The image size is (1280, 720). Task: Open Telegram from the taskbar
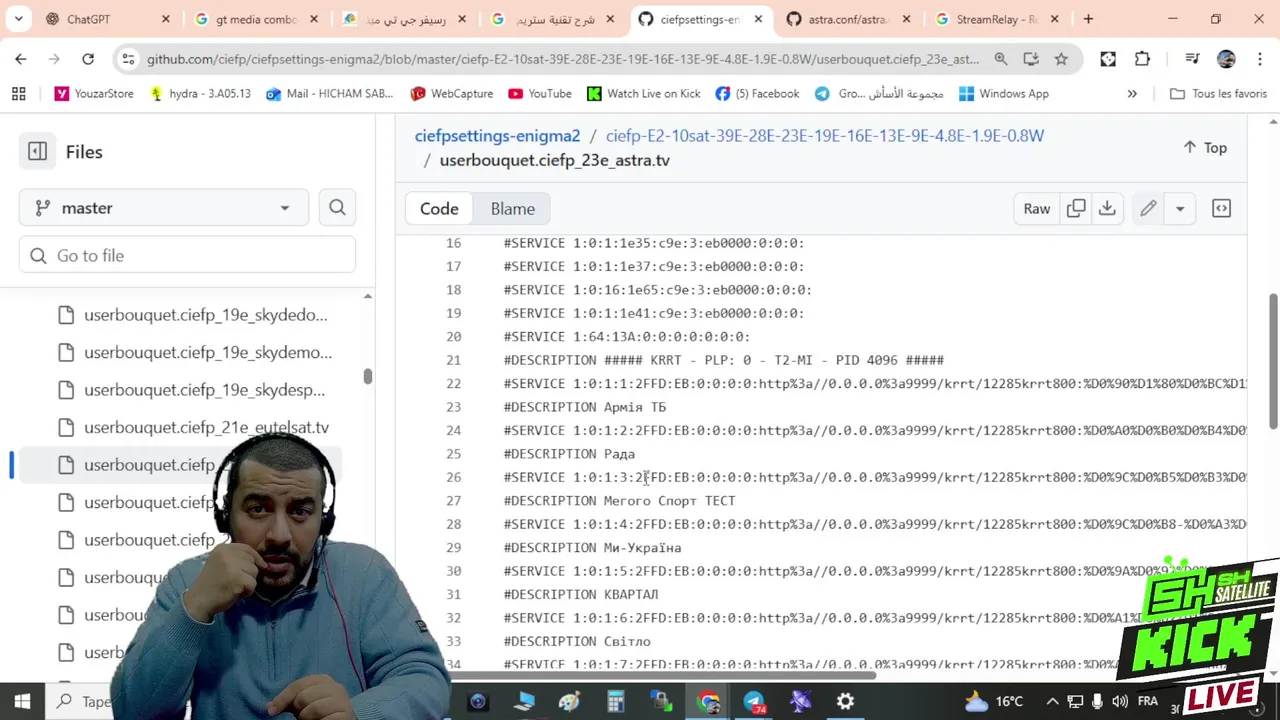(755, 701)
